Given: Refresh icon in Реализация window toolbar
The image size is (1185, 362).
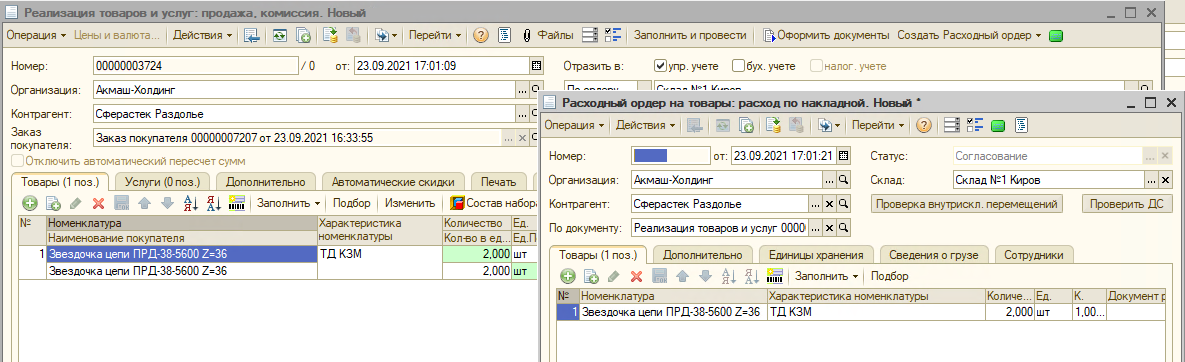Looking at the screenshot, I should coord(280,35).
